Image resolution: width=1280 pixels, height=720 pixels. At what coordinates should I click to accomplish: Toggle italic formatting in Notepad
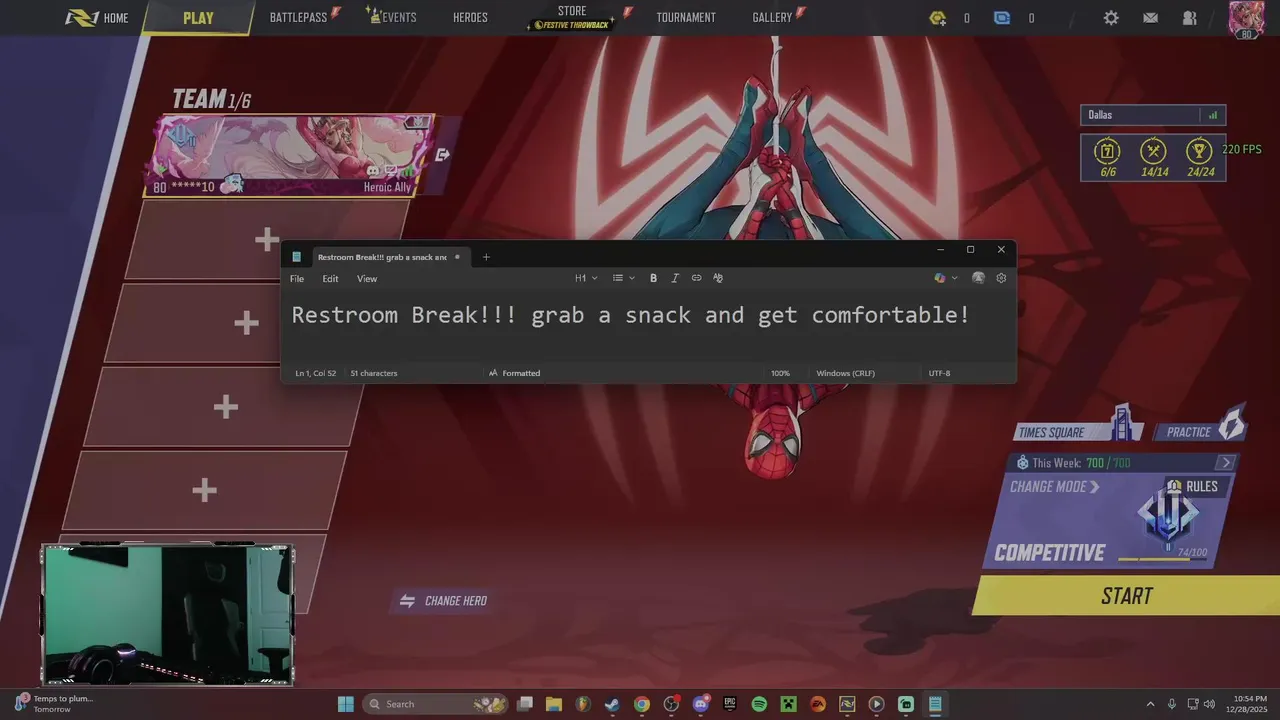click(x=675, y=278)
